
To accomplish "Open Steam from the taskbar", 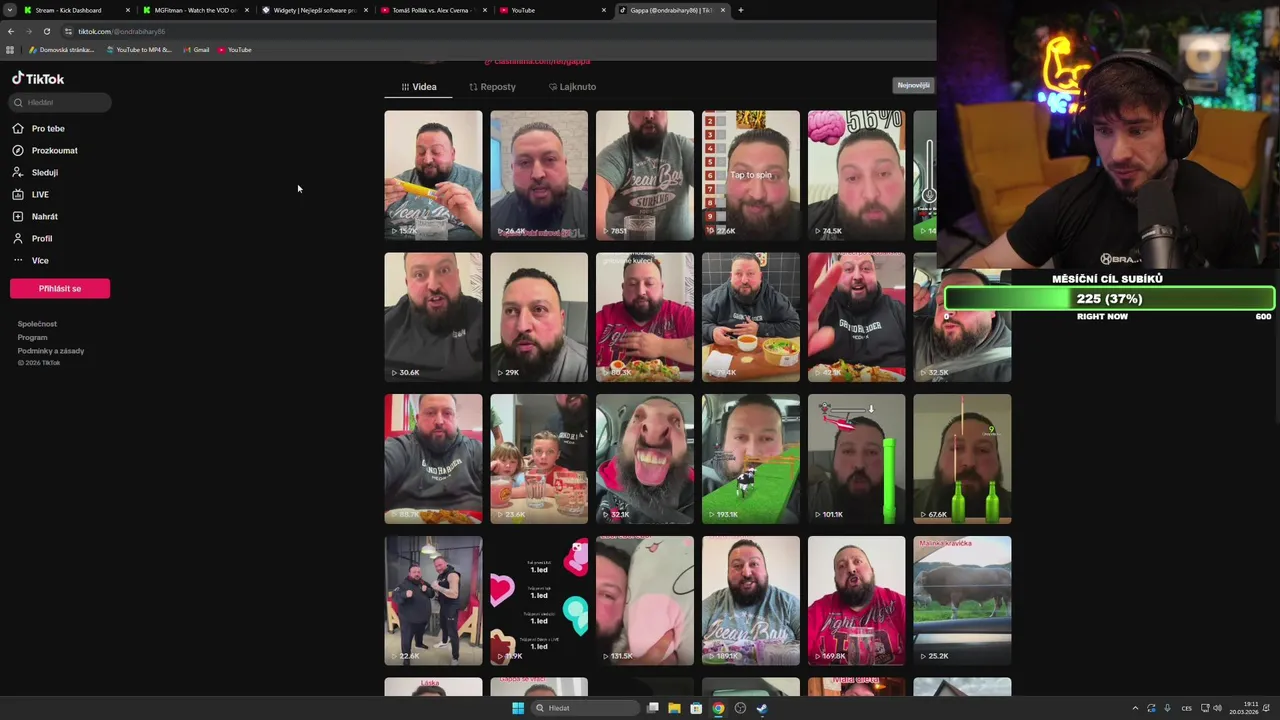I will click(x=762, y=708).
